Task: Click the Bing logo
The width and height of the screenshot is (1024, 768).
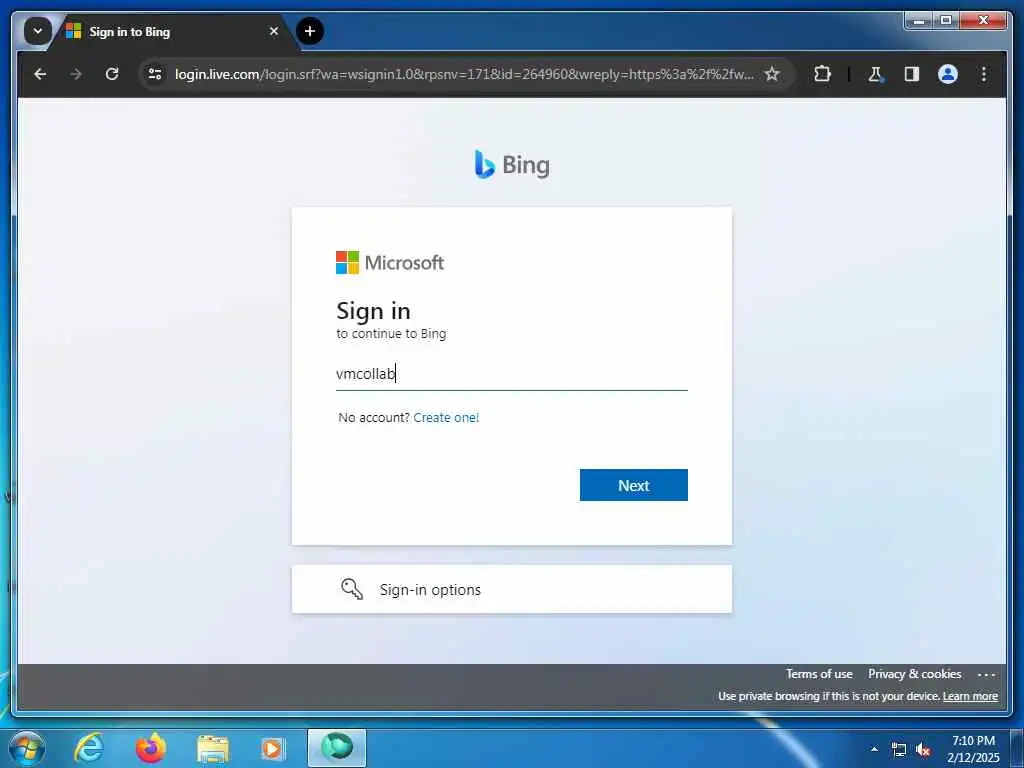Action: [x=512, y=165]
